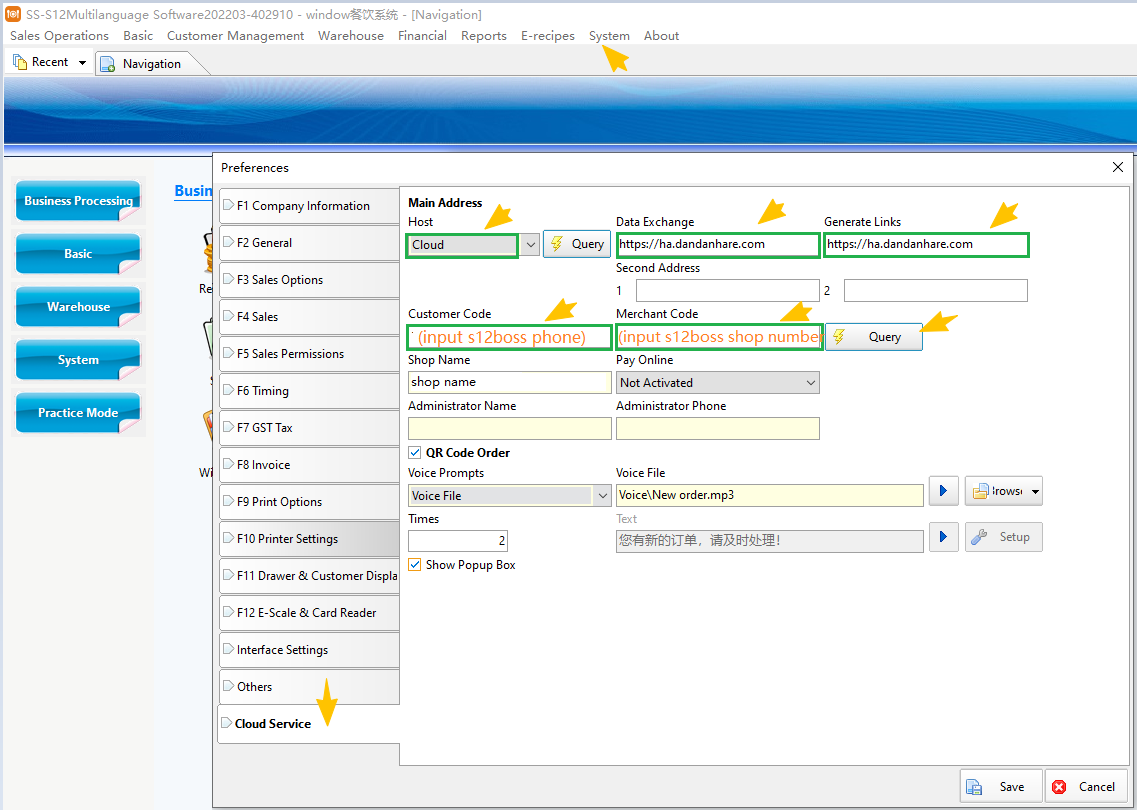Click the Practice Mode sidebar button

click(x=78, y=413)
